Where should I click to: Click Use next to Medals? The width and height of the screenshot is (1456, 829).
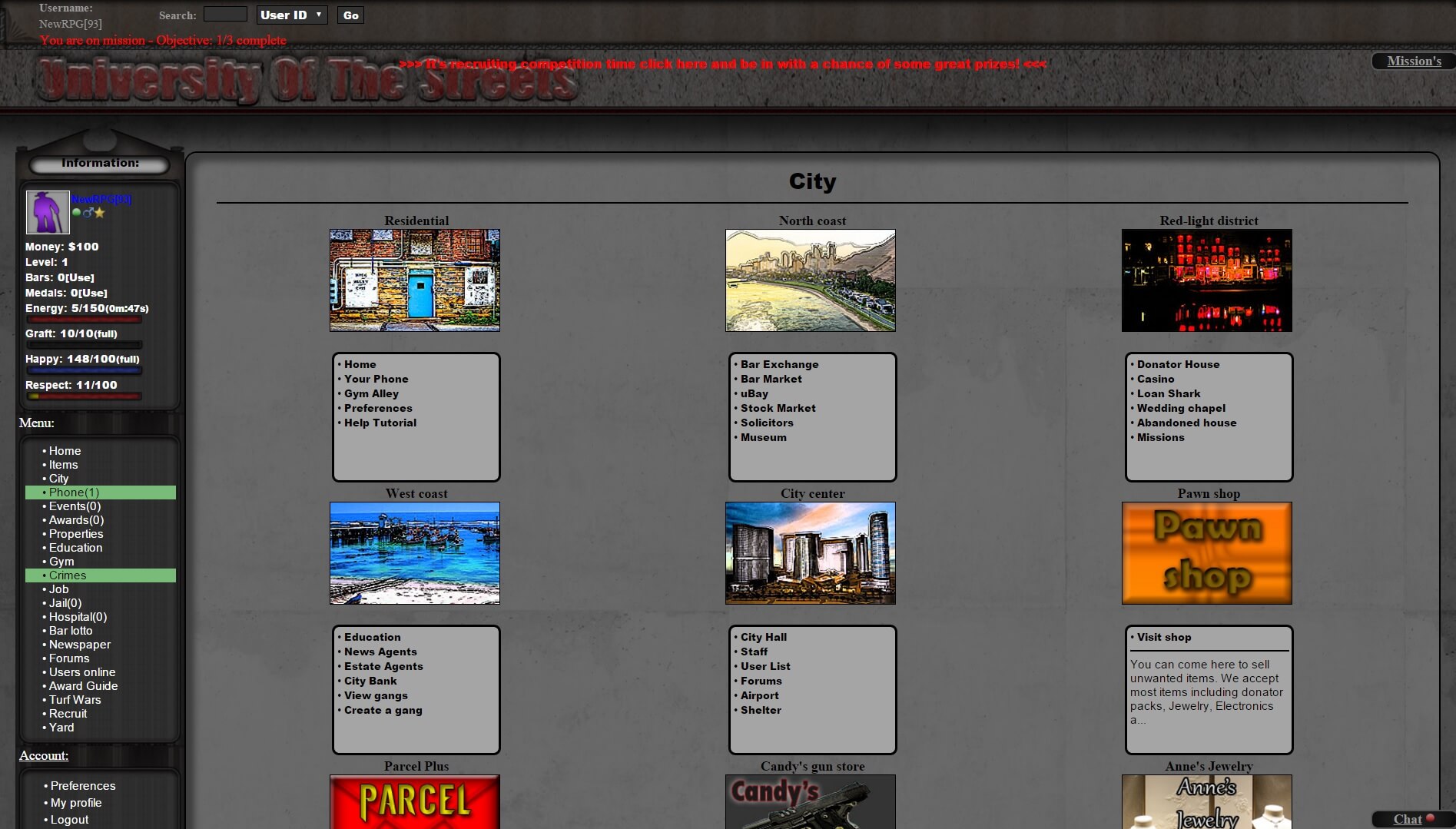94,293
